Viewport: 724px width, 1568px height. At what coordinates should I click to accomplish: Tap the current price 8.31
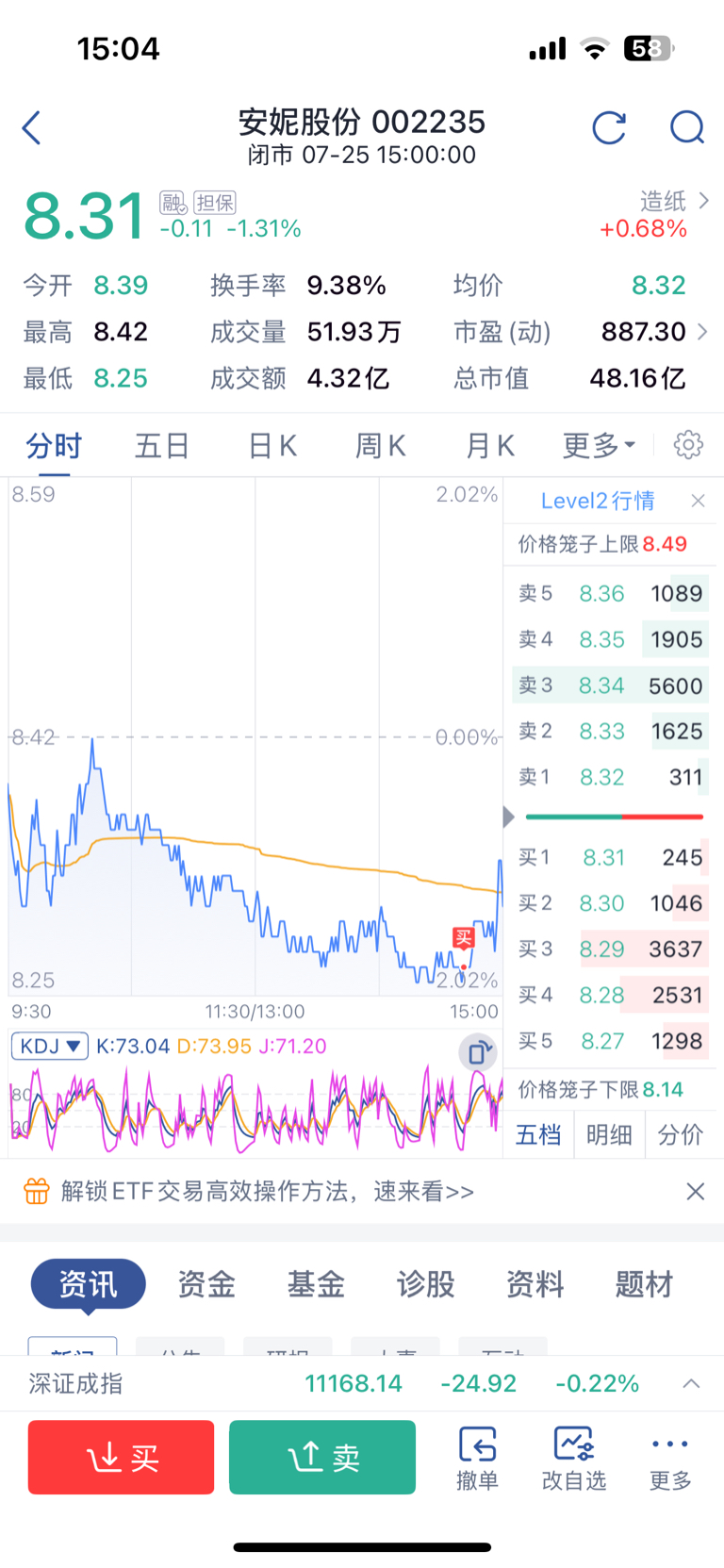(x=84, y=216)
